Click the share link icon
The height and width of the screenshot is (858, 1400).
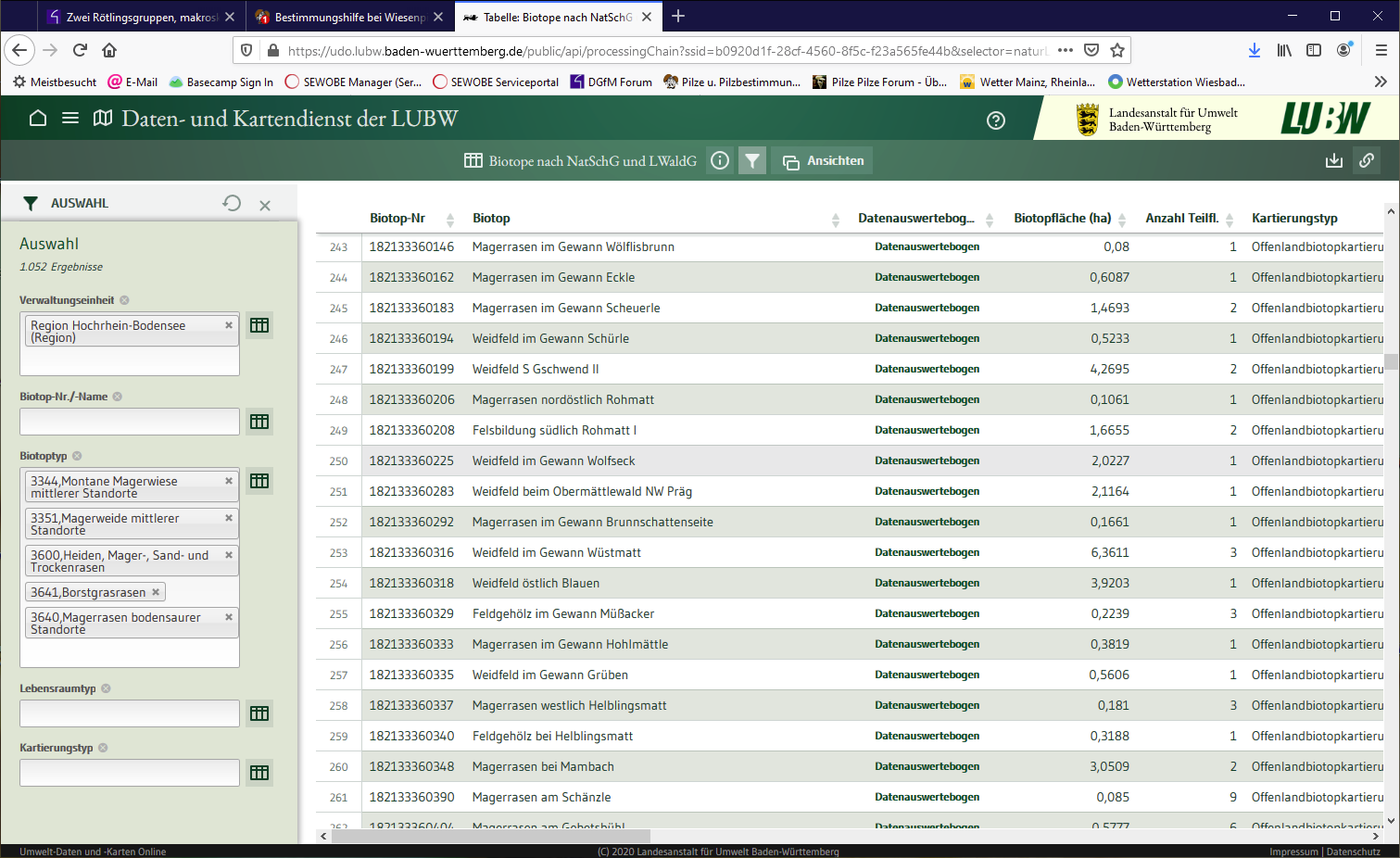click(x=1367, y=161)
